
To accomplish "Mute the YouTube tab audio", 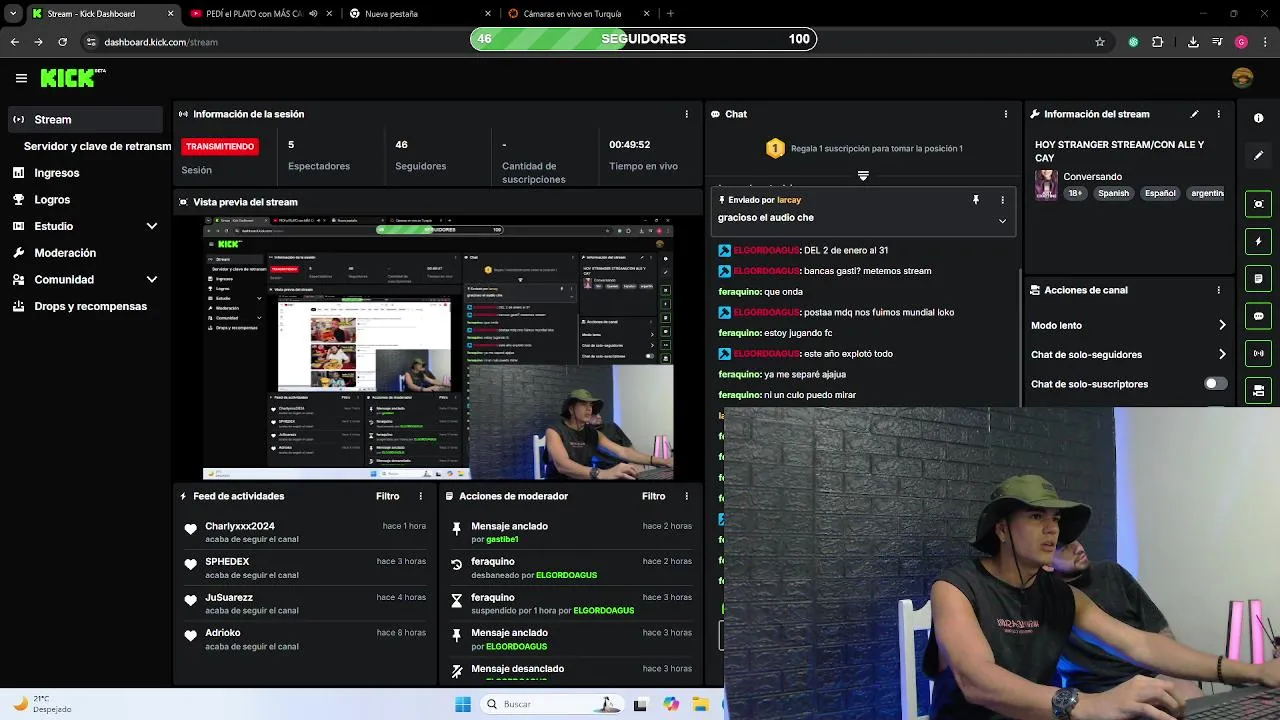I will point(313,14).
